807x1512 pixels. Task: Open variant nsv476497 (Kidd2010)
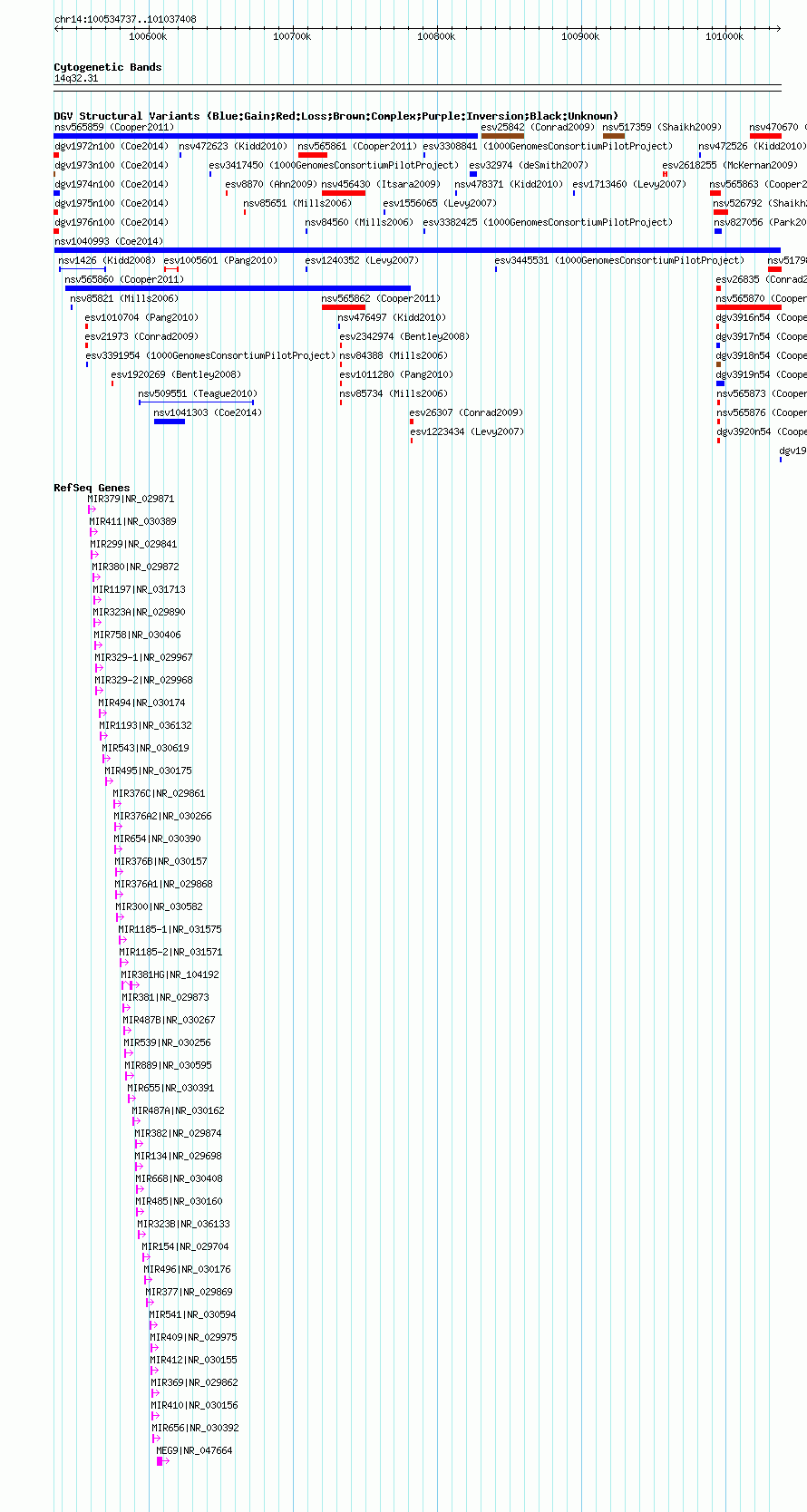point(392,317)
